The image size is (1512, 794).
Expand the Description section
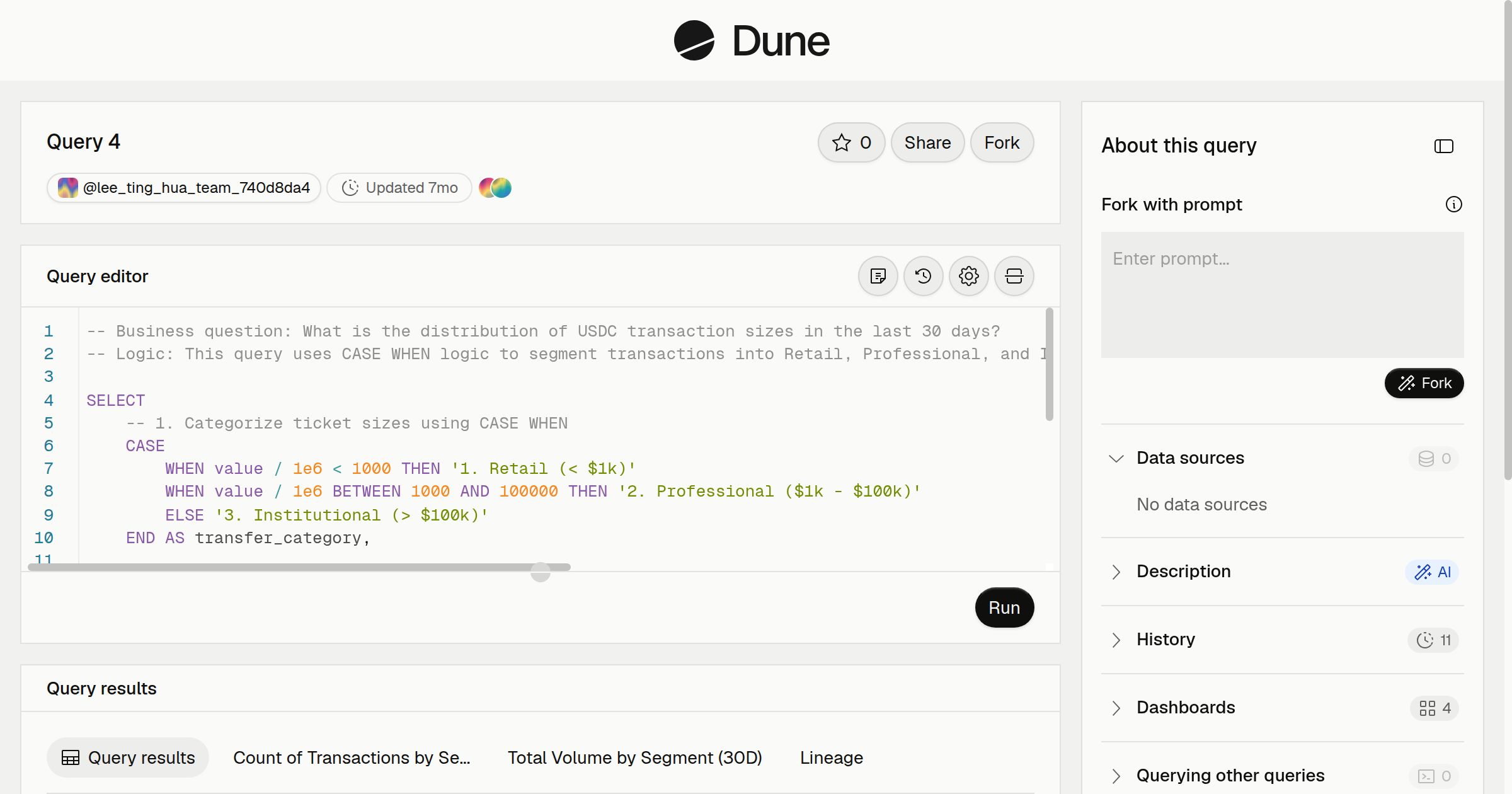tap(1116, 572)
